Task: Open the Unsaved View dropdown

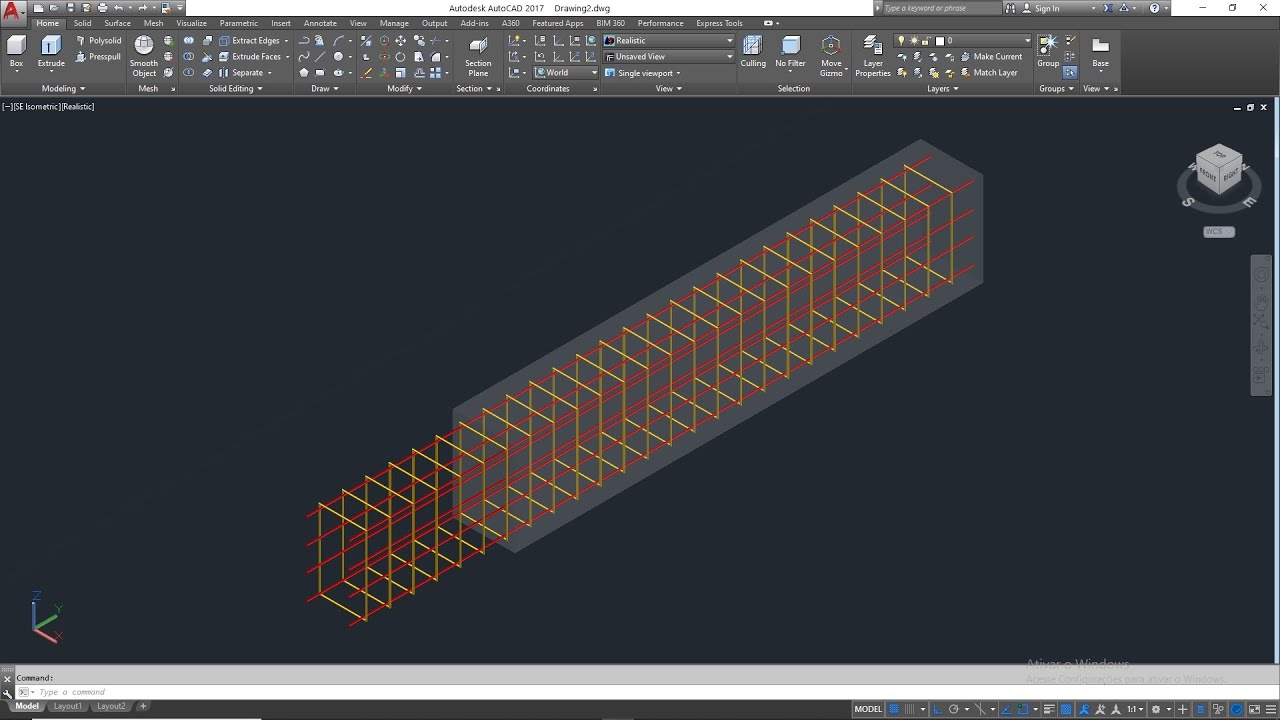Action: coord(668,57)
